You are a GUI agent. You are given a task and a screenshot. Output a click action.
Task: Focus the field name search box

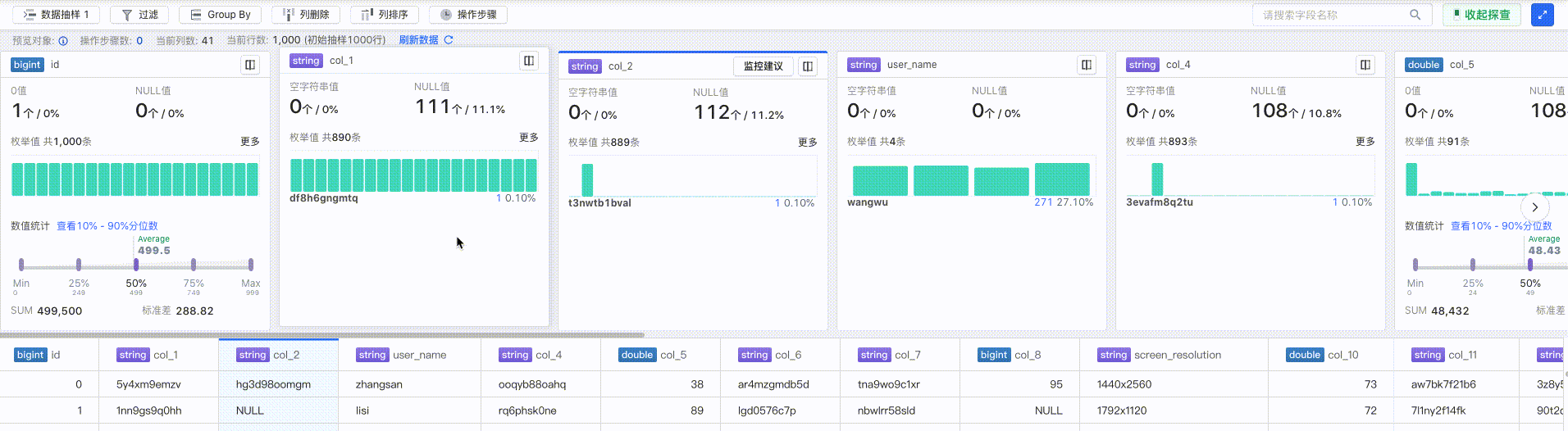(x=1331, y=15)
